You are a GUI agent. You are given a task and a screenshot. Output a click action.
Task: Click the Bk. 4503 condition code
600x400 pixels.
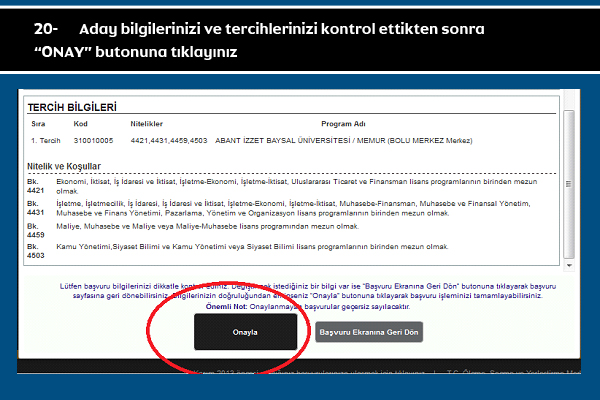pos(35,249)
